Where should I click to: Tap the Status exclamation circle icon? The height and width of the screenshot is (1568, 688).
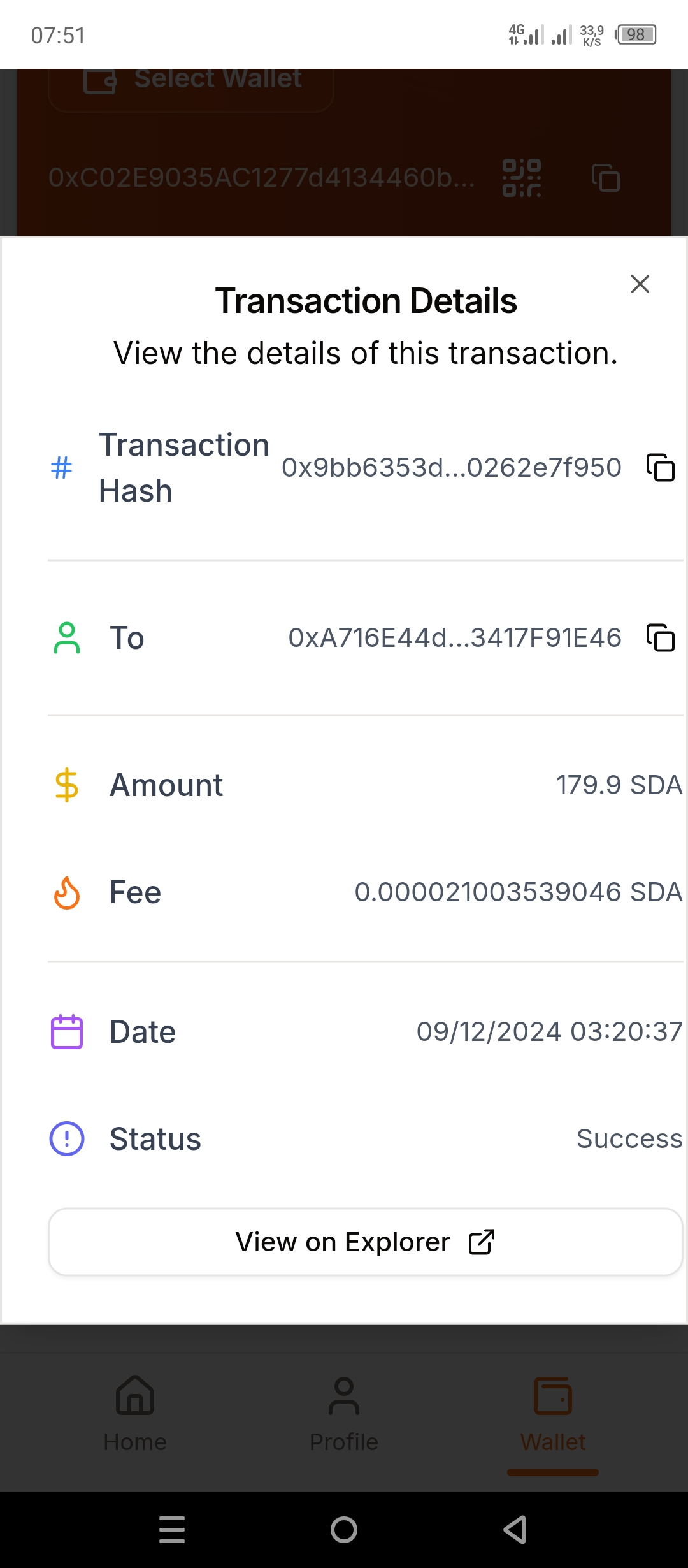[x=66, y=1139]
